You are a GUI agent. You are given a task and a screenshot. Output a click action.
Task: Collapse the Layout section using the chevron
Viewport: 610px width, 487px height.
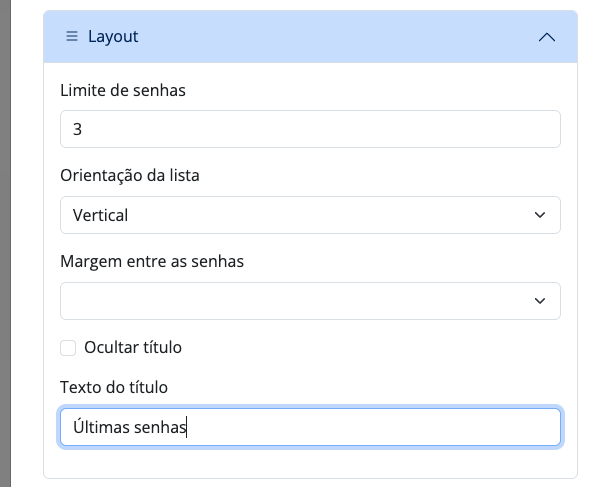[x=546, y=37]
